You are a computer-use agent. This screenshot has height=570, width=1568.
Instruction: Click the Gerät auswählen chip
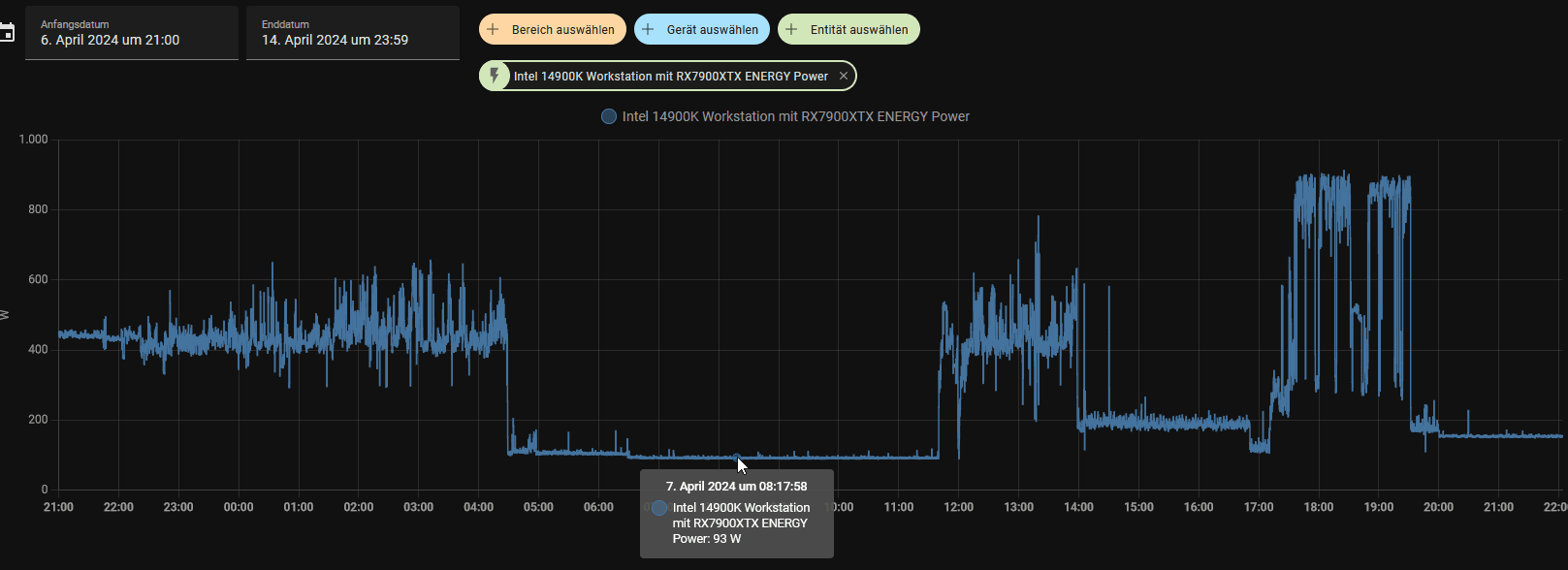coord(702,29)
